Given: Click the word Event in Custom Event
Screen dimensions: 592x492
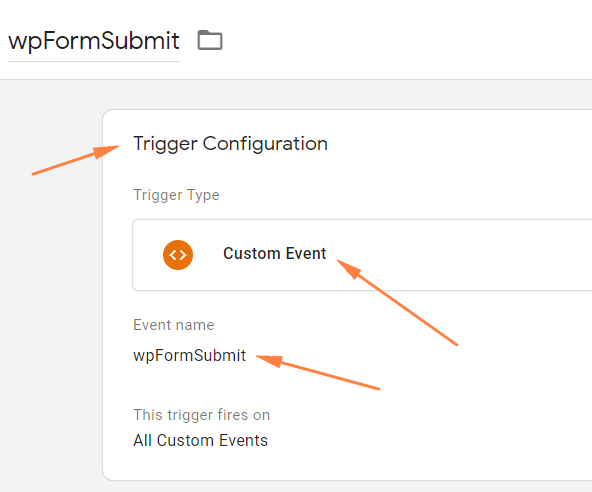Looking at the screenshot, I should (306, 253).
